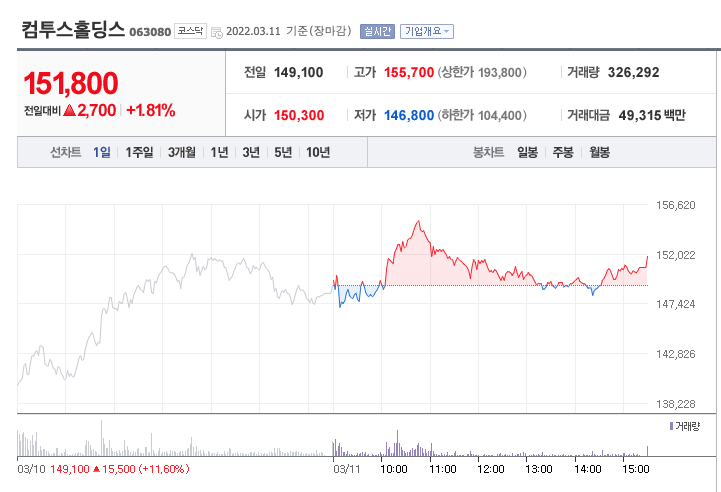This screenshot has width=721, height=492.
Task: Click the 03/10 date label on x-axis
Action: click(x=31, y=469)
